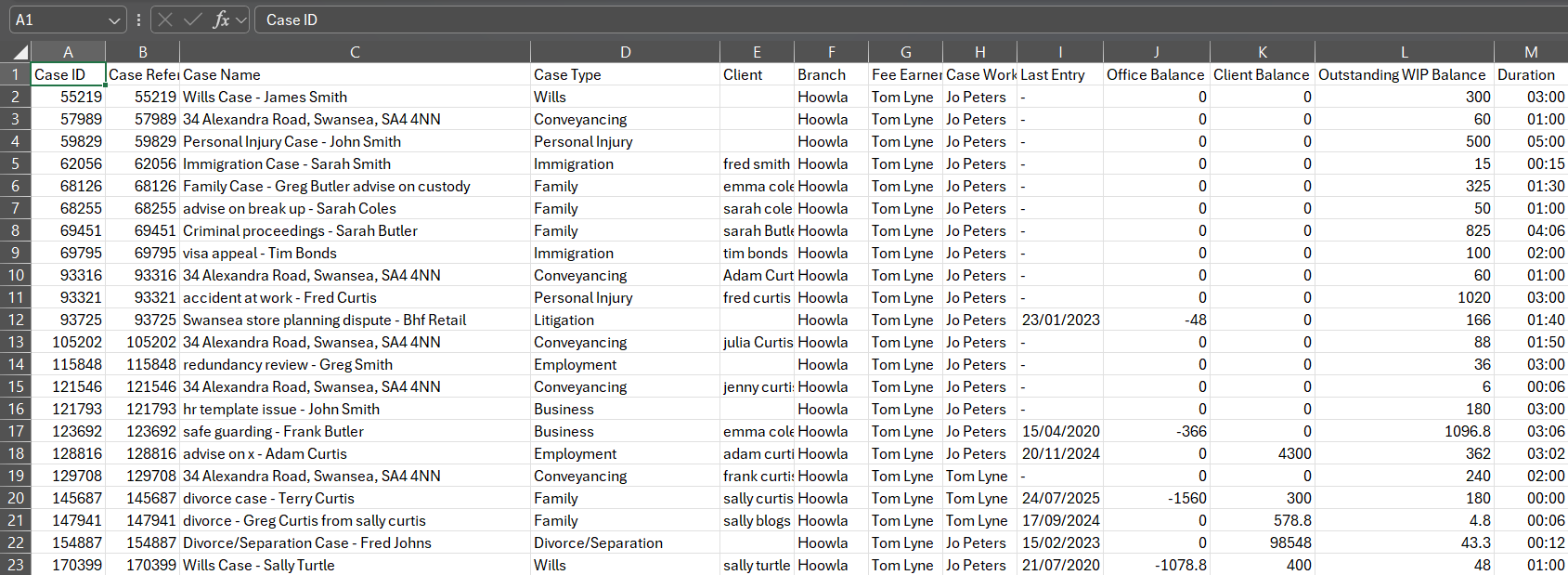Select cell Wills Case - James Smith
The width and height of the screenshot is (1568, 575).
(x=355, y=97)
